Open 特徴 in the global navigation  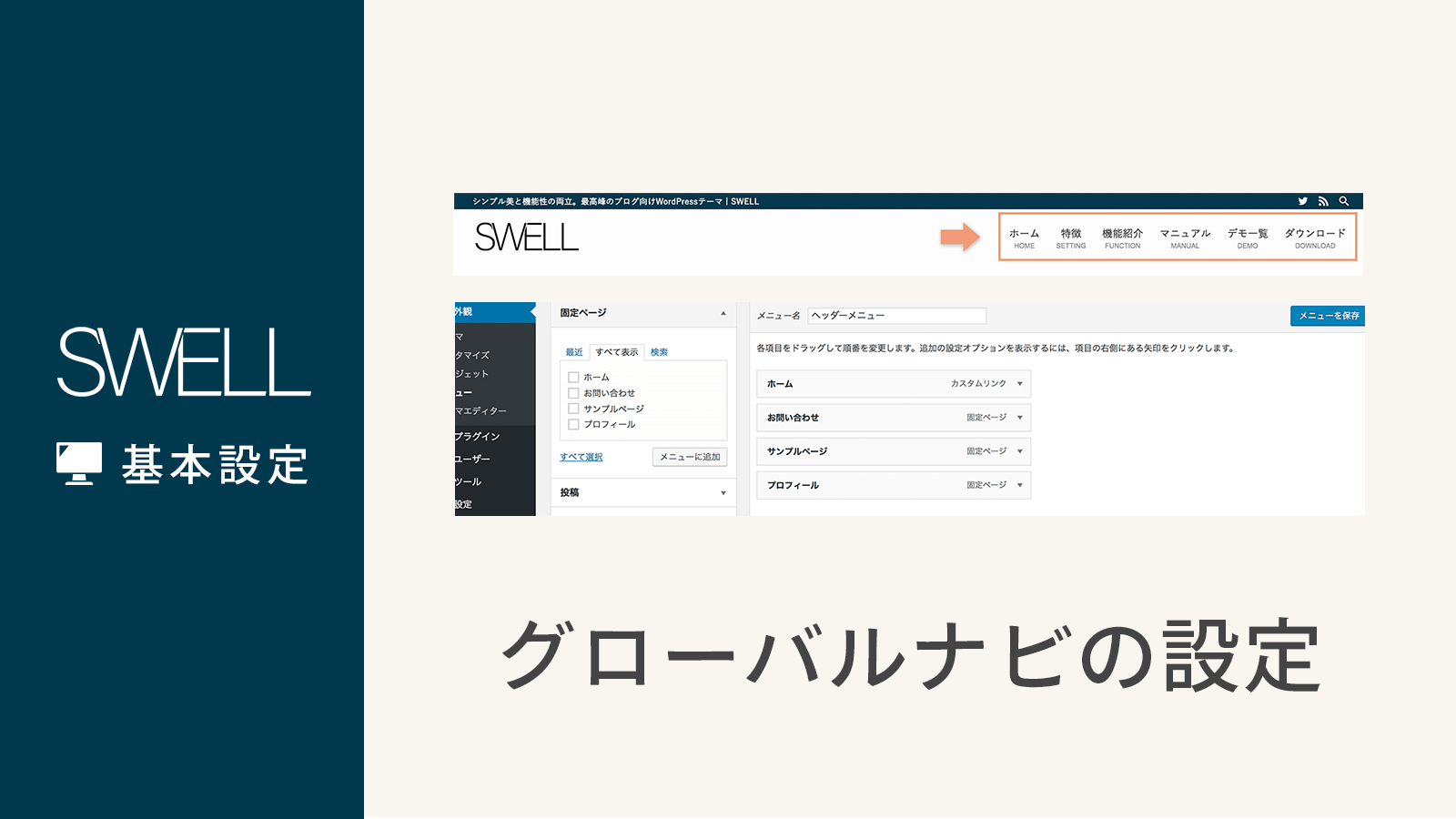[1071, 238]
